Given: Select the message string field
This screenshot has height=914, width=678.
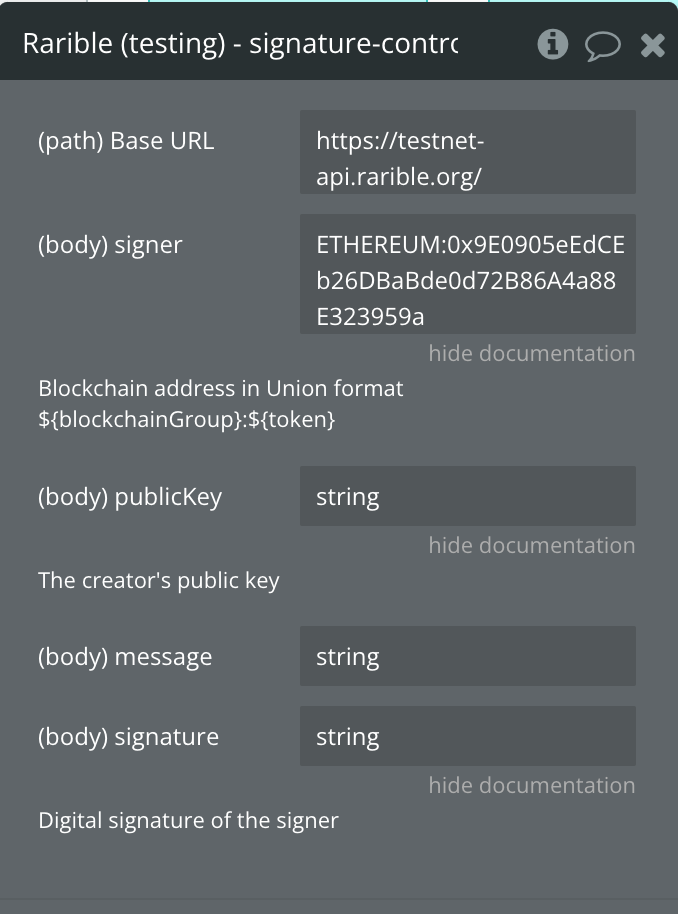Looking at the screenshot, I should [468, 656].
